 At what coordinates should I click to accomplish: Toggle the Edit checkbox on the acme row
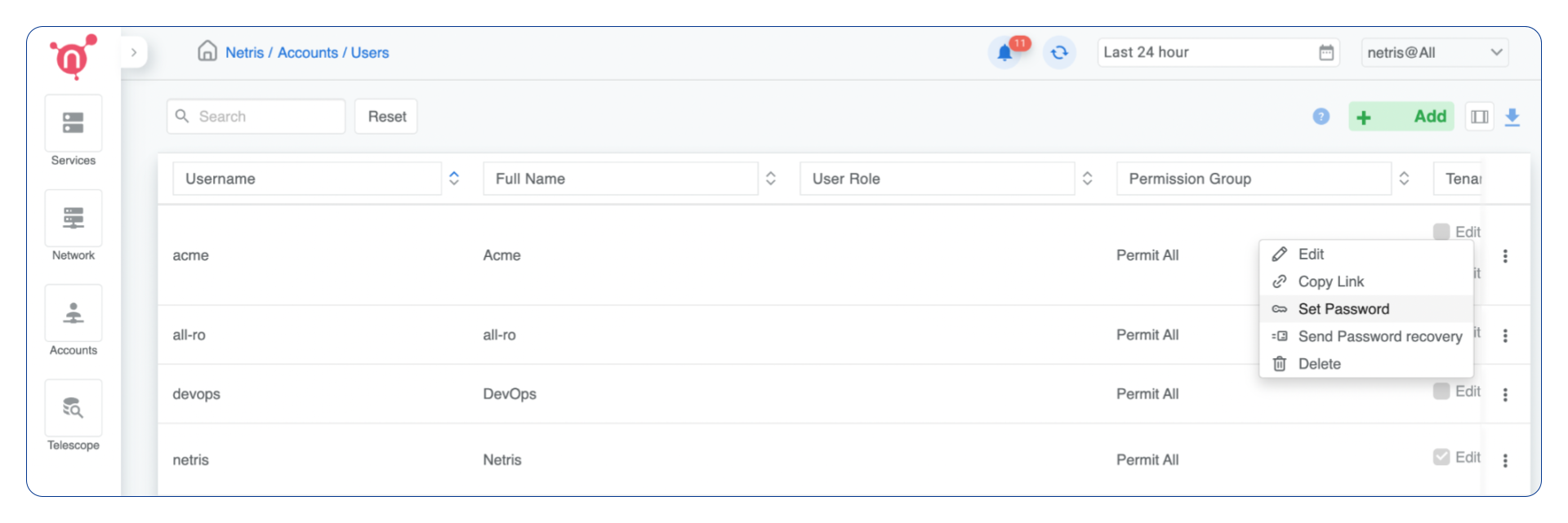1442,231
